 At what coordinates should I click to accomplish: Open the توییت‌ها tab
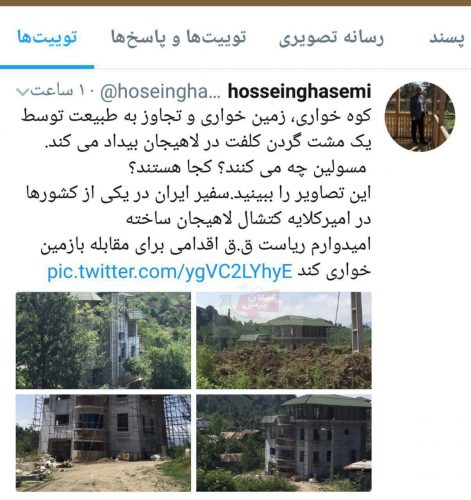pyautogui.click(x=47, y=37)
